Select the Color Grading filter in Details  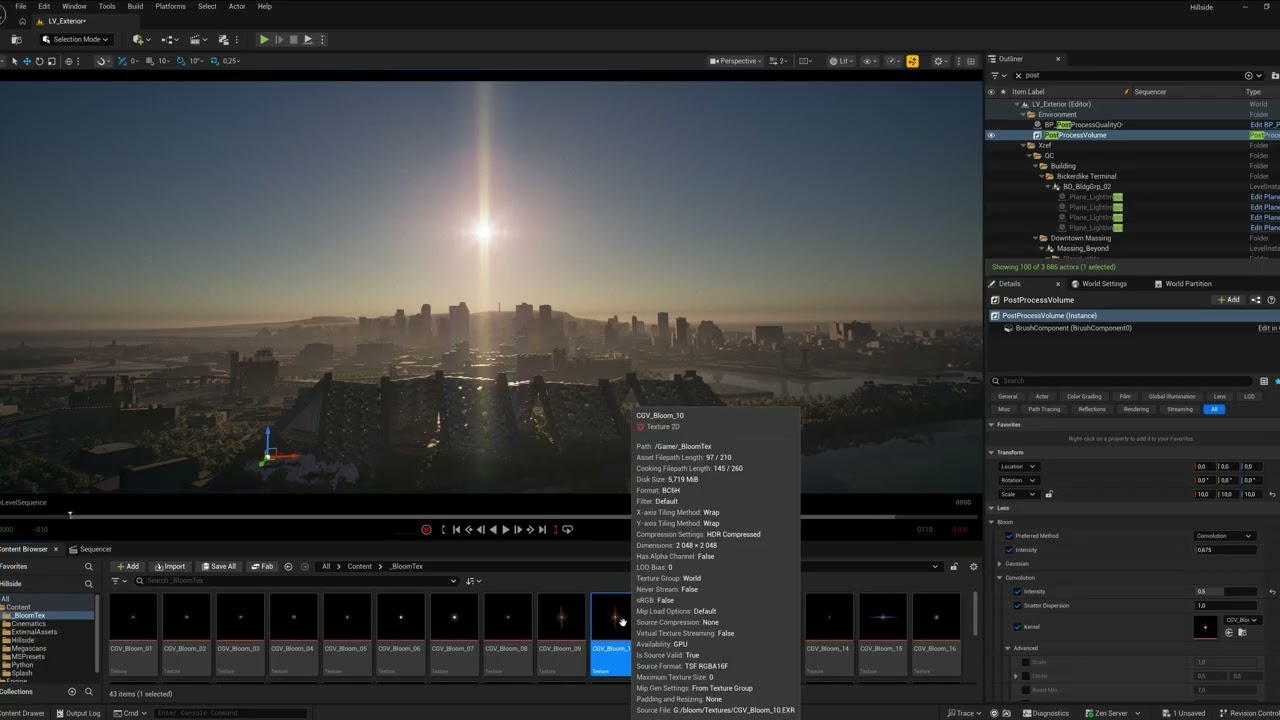pyautogui.click(x=1084, y=396)
